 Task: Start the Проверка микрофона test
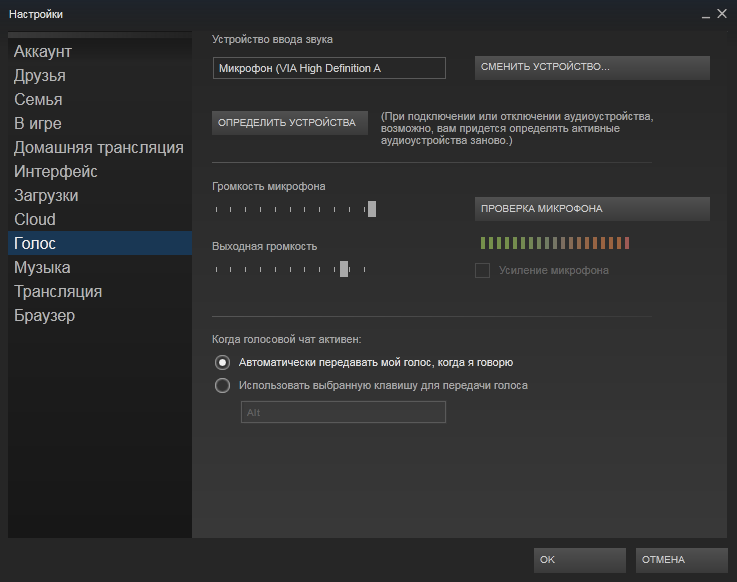tap(591, 209)
